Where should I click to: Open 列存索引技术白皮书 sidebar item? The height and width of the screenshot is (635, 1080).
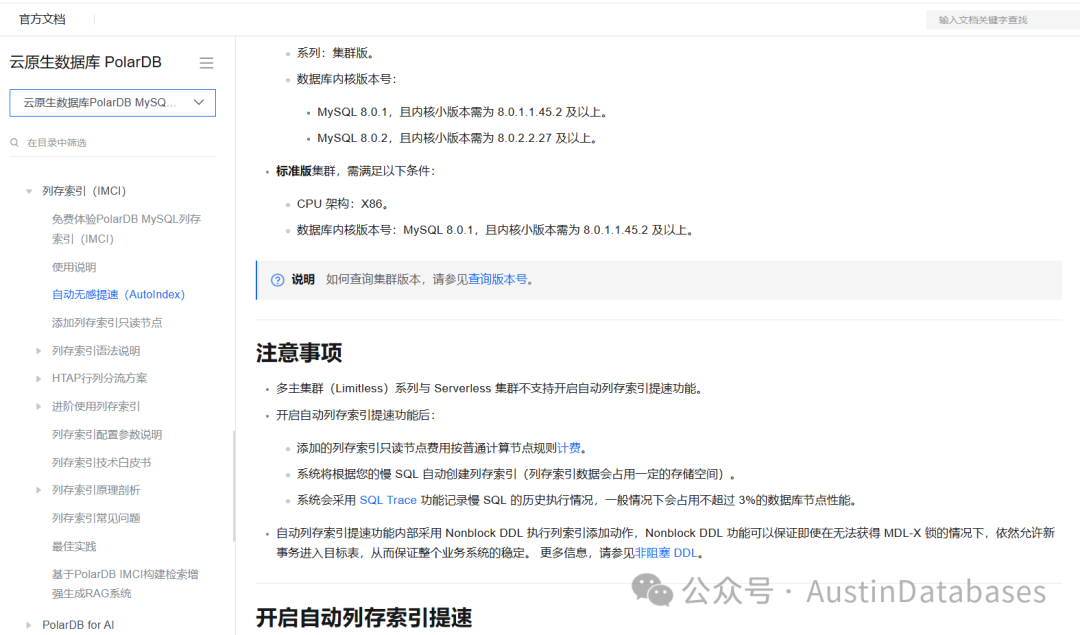[101, 462]
